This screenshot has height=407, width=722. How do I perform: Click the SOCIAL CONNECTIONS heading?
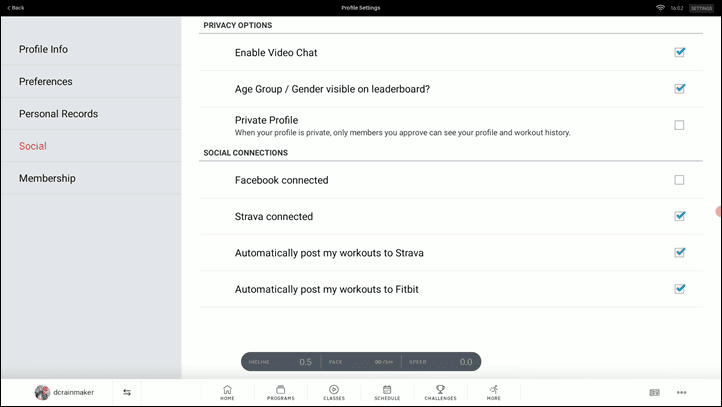coord(245,153)
